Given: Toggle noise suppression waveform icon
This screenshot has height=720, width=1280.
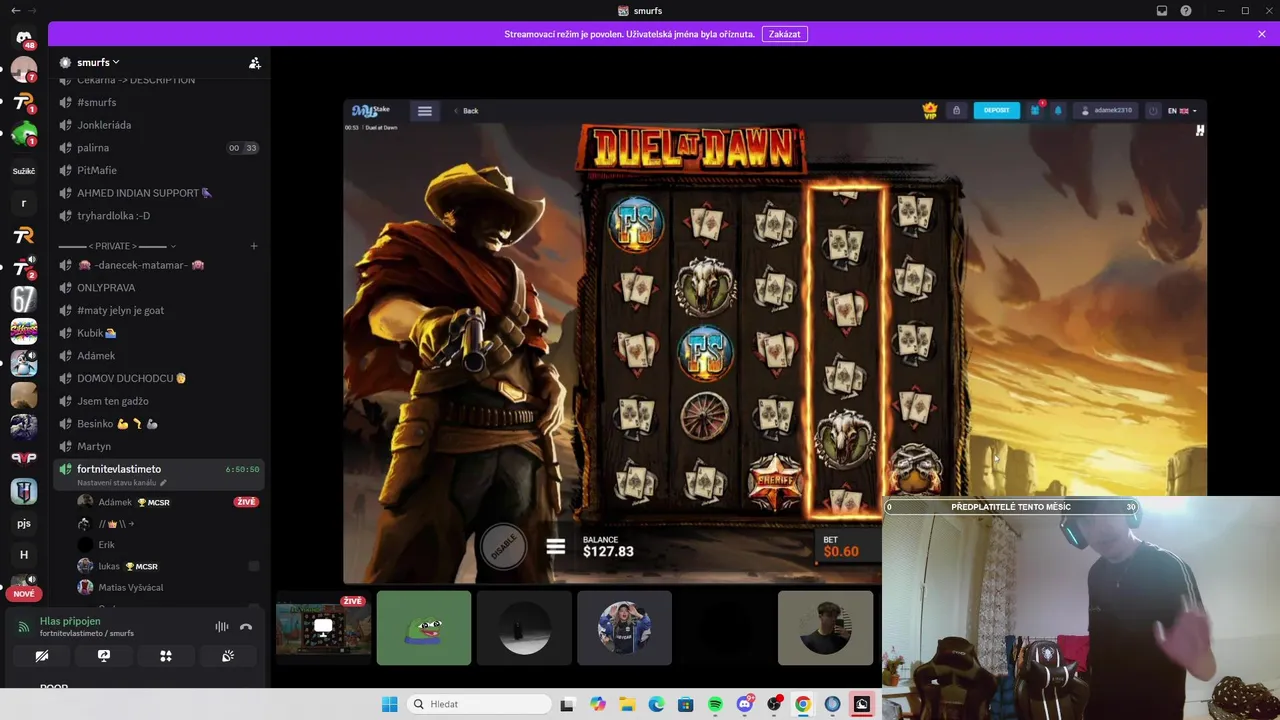Looking at the screenshot, I should click(x=221, y=627).
